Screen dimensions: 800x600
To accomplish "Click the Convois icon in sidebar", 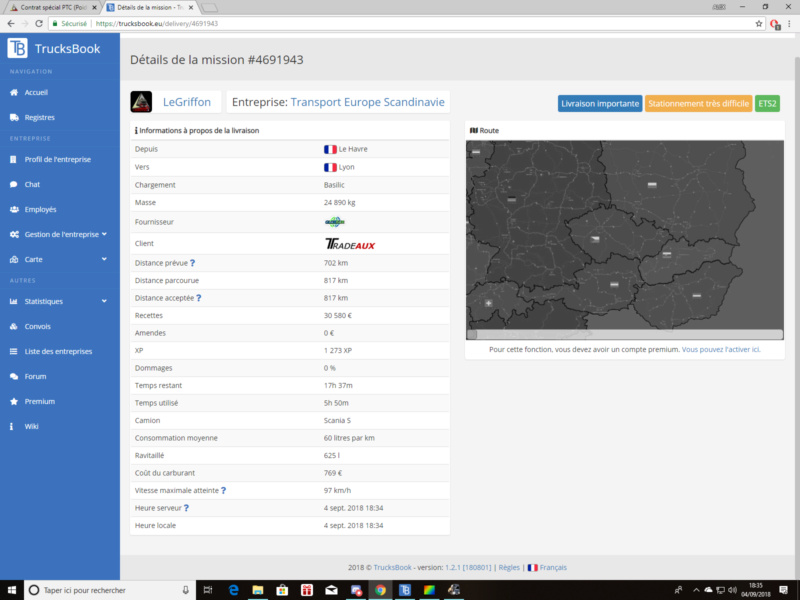I will [x=14, y=326].
